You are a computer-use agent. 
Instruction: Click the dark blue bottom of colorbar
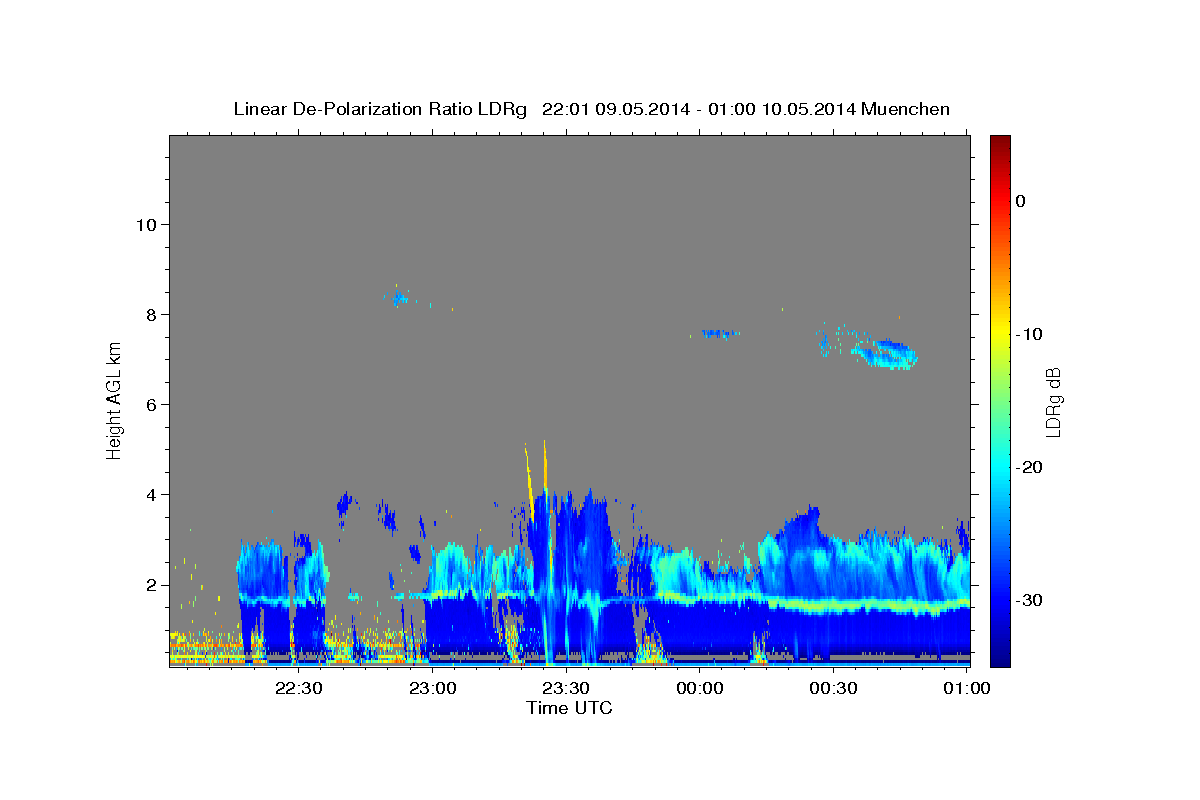(1000, 659)
